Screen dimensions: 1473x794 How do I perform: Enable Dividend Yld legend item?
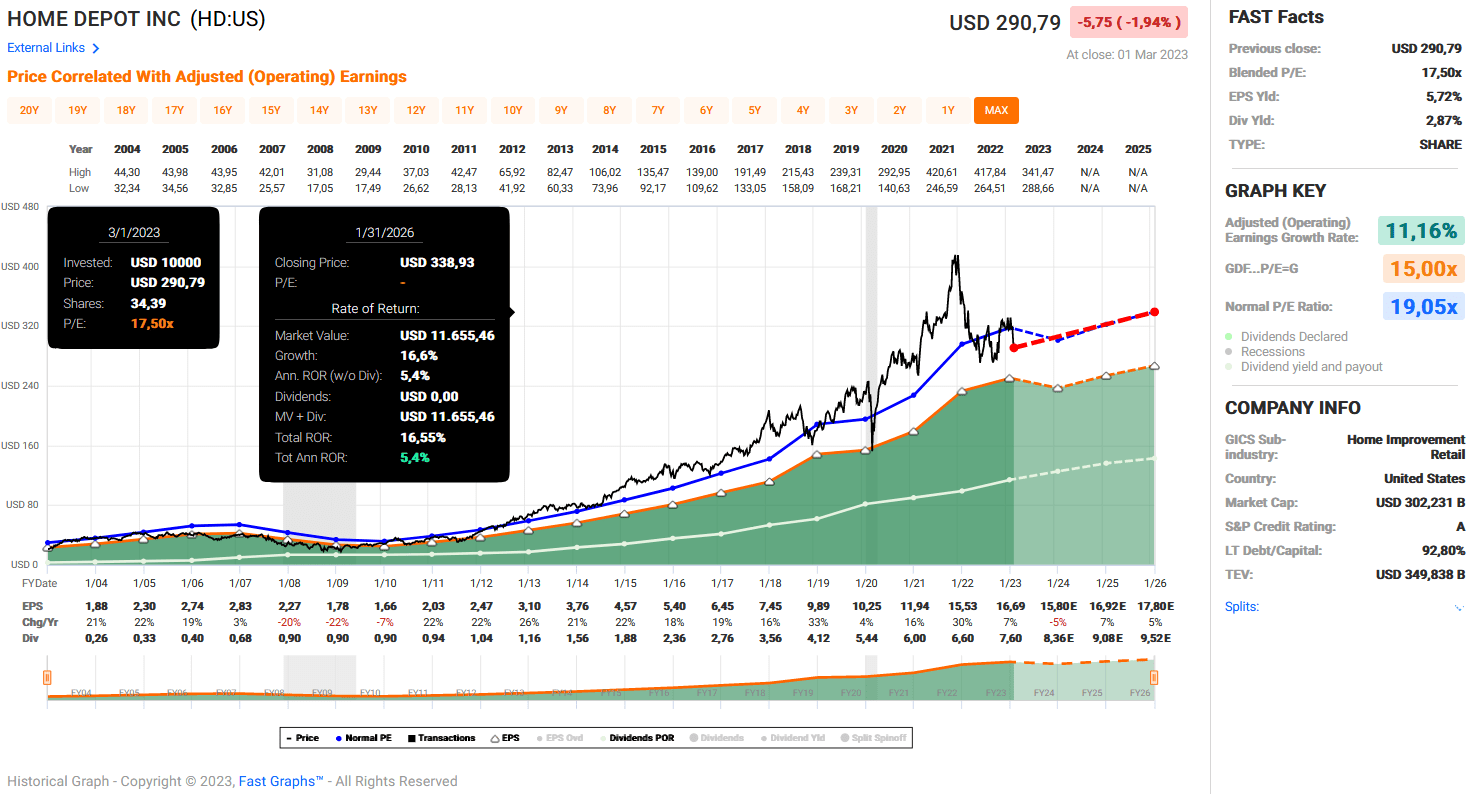click(x=793, y=738)
